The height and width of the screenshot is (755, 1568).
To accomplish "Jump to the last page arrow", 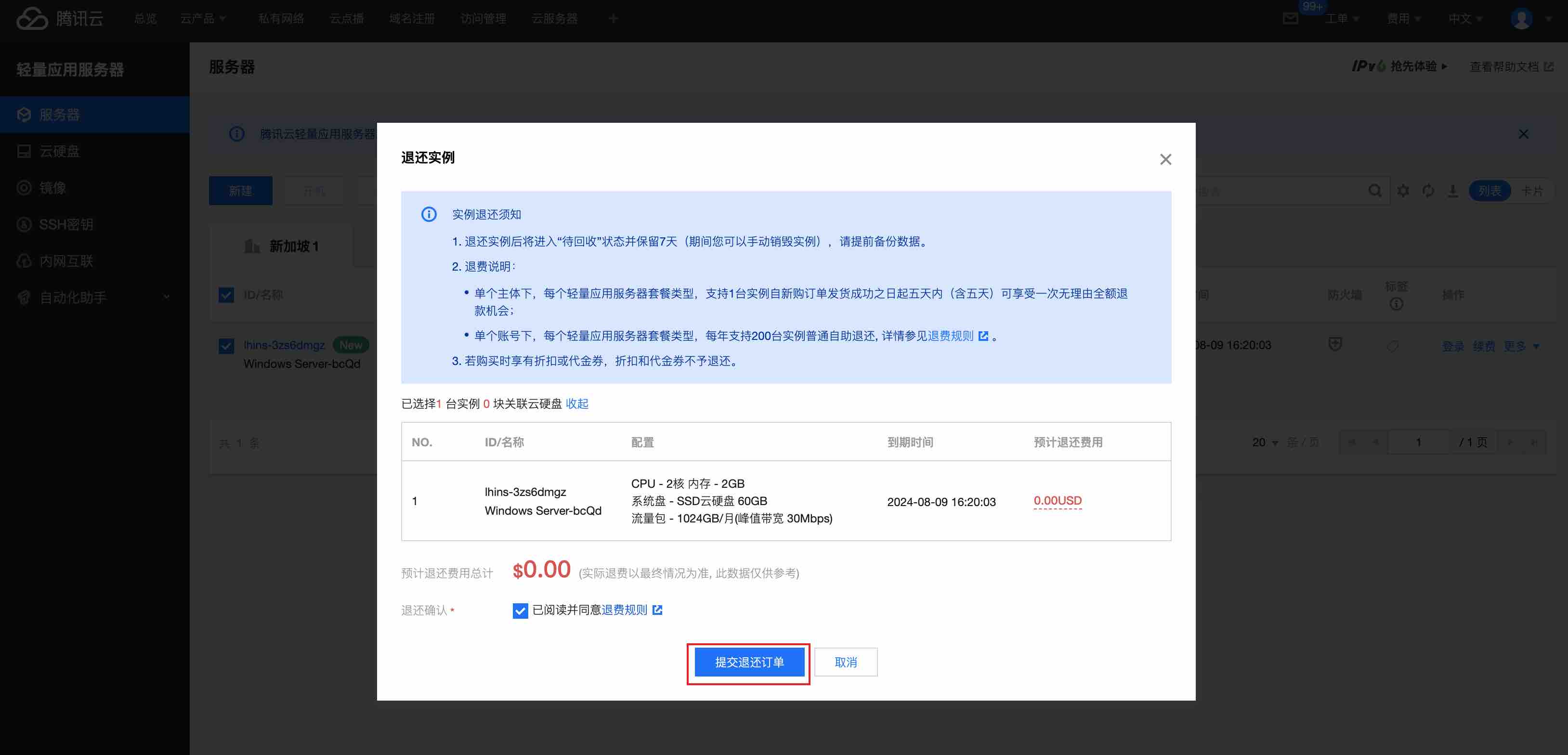I will tap(1534, 443).
